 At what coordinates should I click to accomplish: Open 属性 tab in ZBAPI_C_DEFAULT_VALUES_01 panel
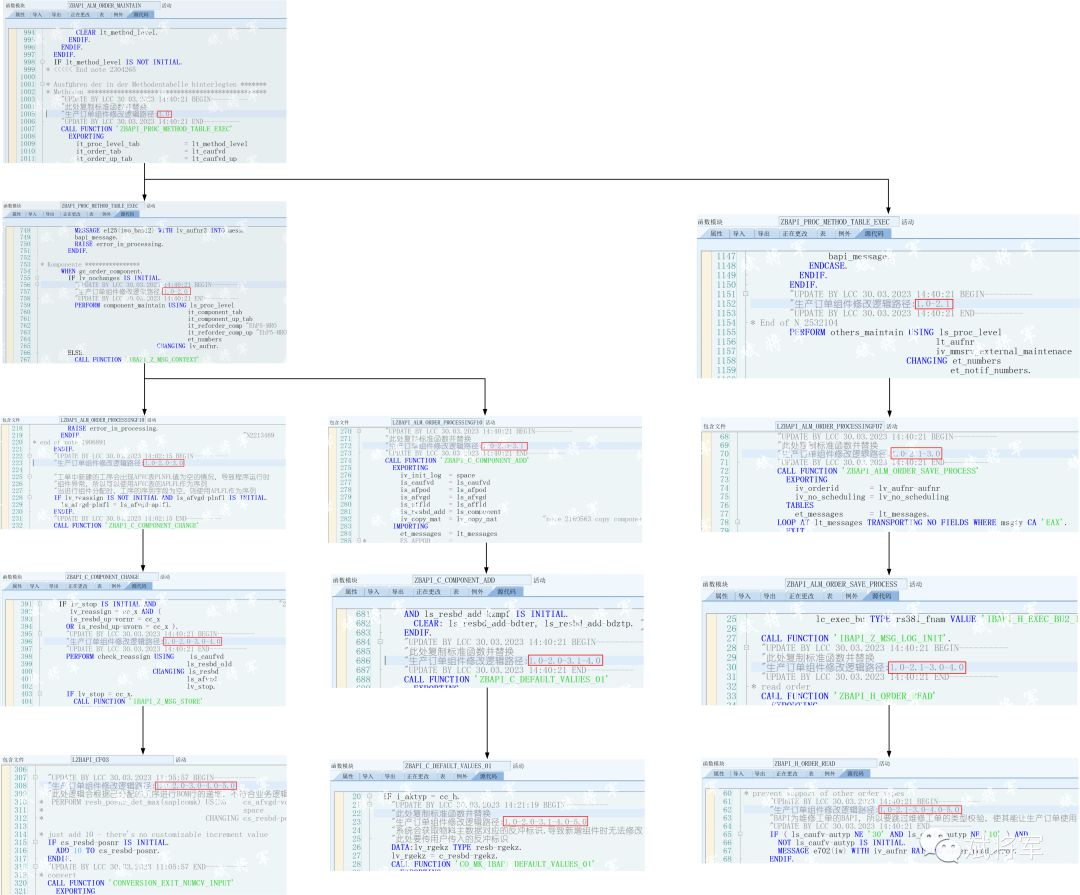coord(348,776)
